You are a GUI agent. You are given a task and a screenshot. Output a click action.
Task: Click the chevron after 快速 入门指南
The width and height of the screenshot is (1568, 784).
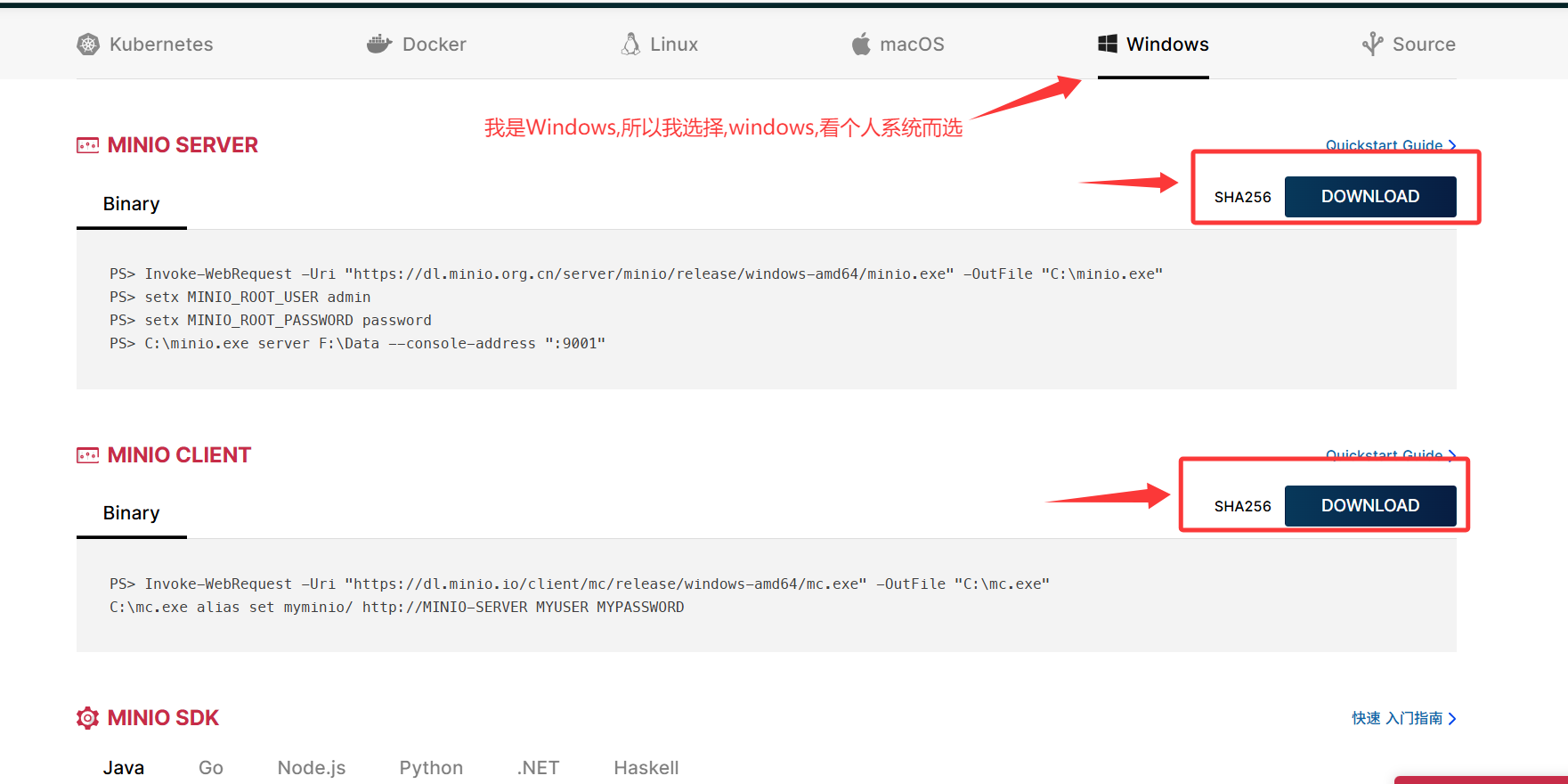click(1452, 718)
